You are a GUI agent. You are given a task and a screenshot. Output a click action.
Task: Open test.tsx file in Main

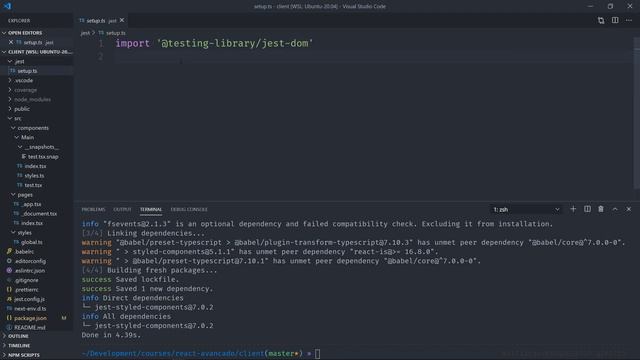[x=37, y=185]
